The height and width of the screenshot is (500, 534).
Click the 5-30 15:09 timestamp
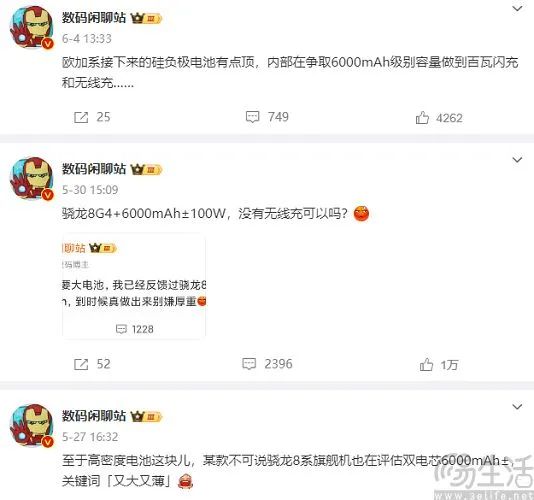coord(90,190)
